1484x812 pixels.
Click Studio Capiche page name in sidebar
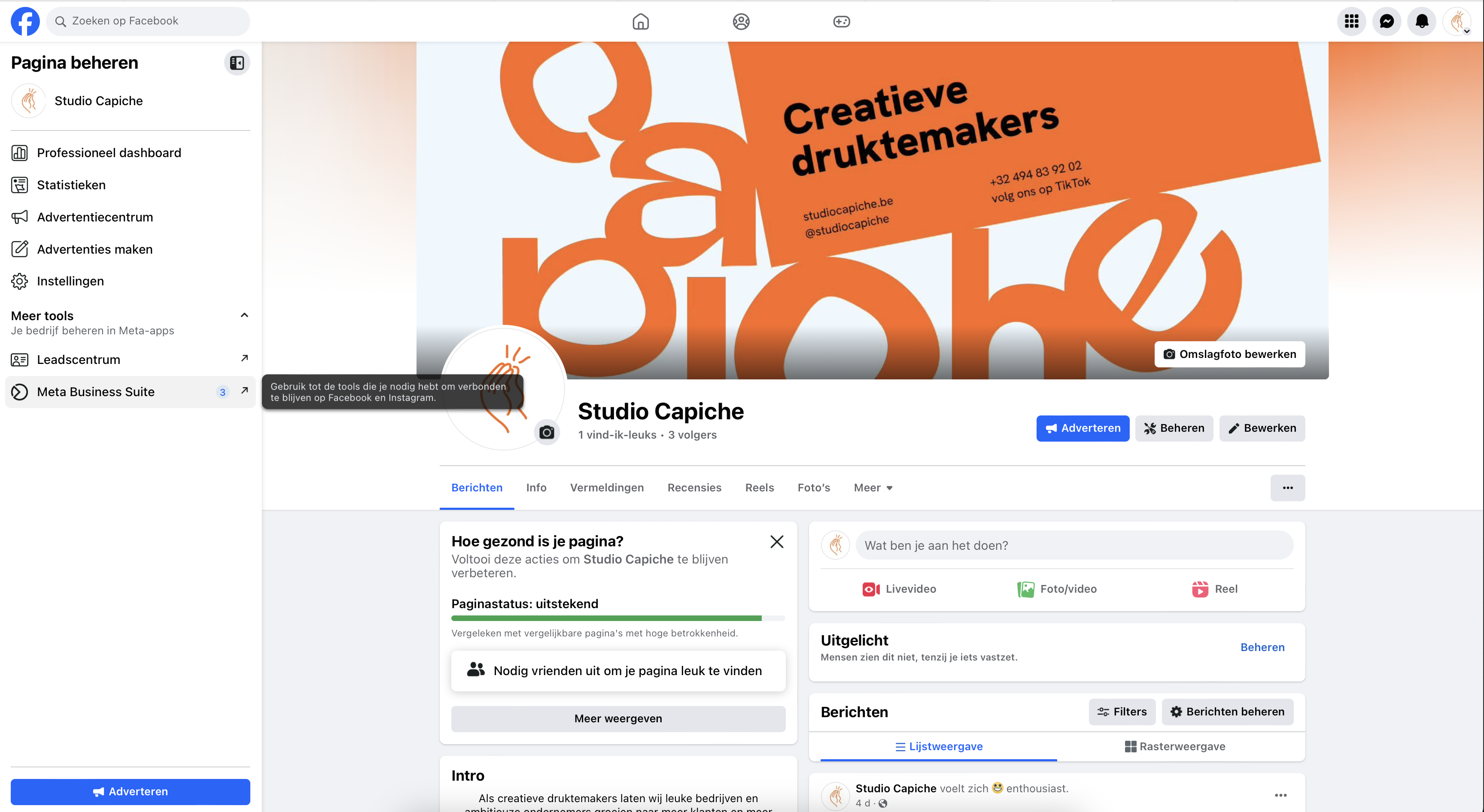pyautogui.click(x=98, y=101)
